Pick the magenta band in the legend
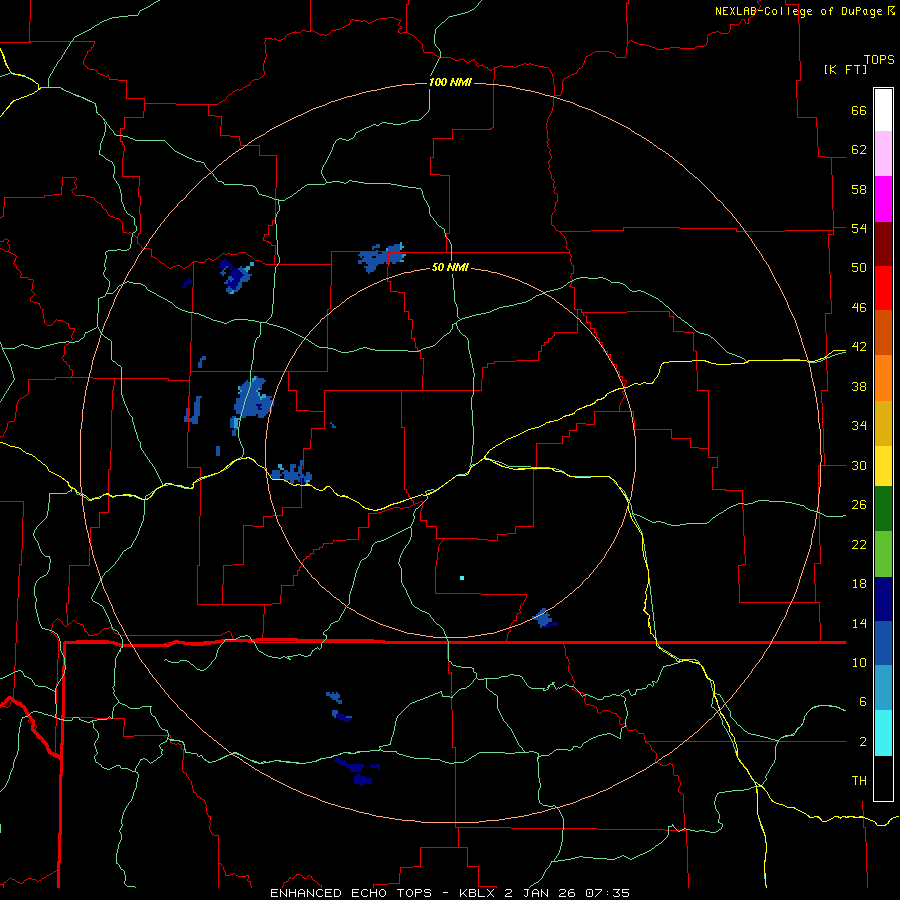The width and height of the screenshot is (900, 900). click(x=883, y=199)
